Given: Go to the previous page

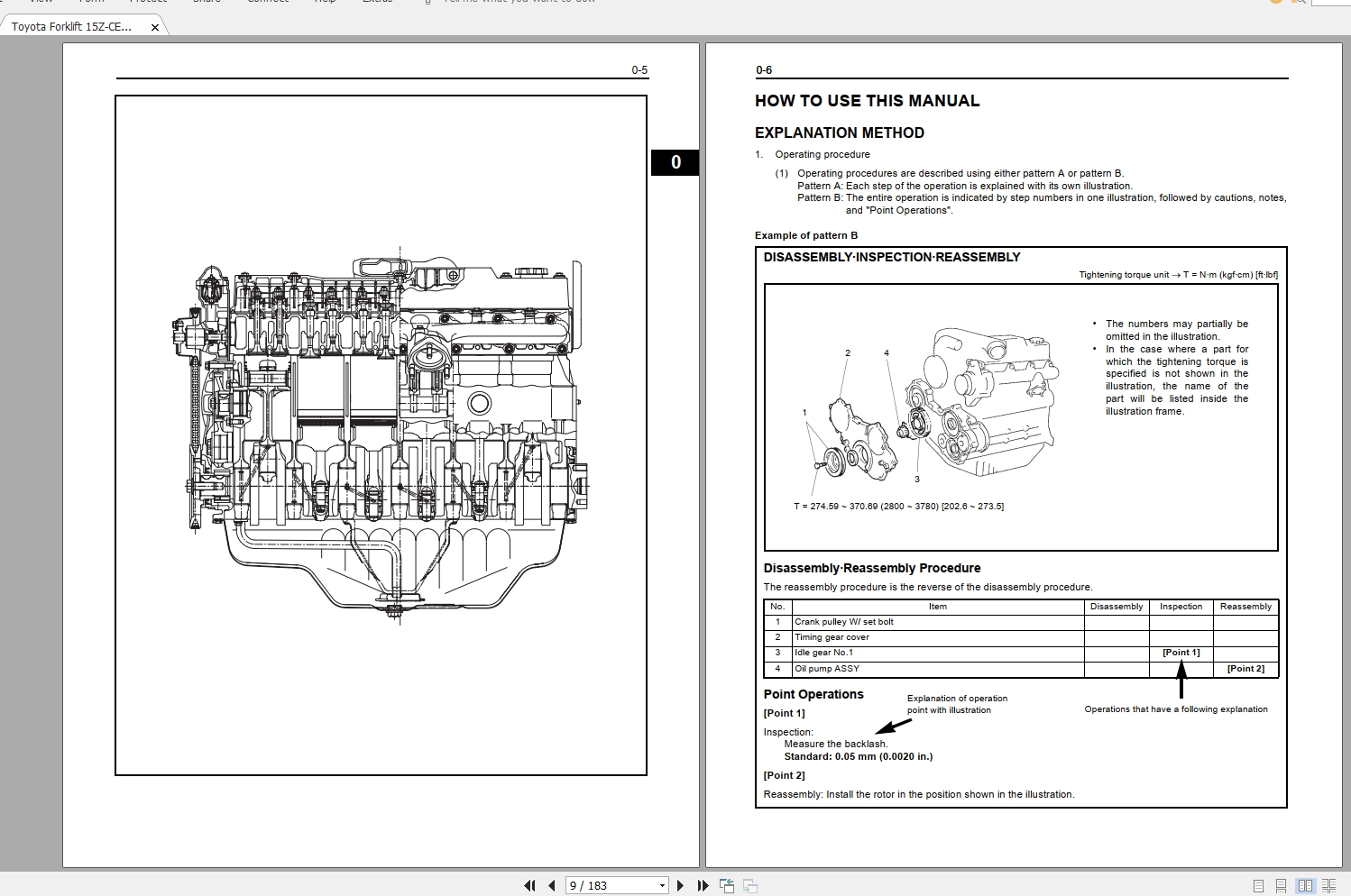Looking at the screenshot, I should coord(551,885).
